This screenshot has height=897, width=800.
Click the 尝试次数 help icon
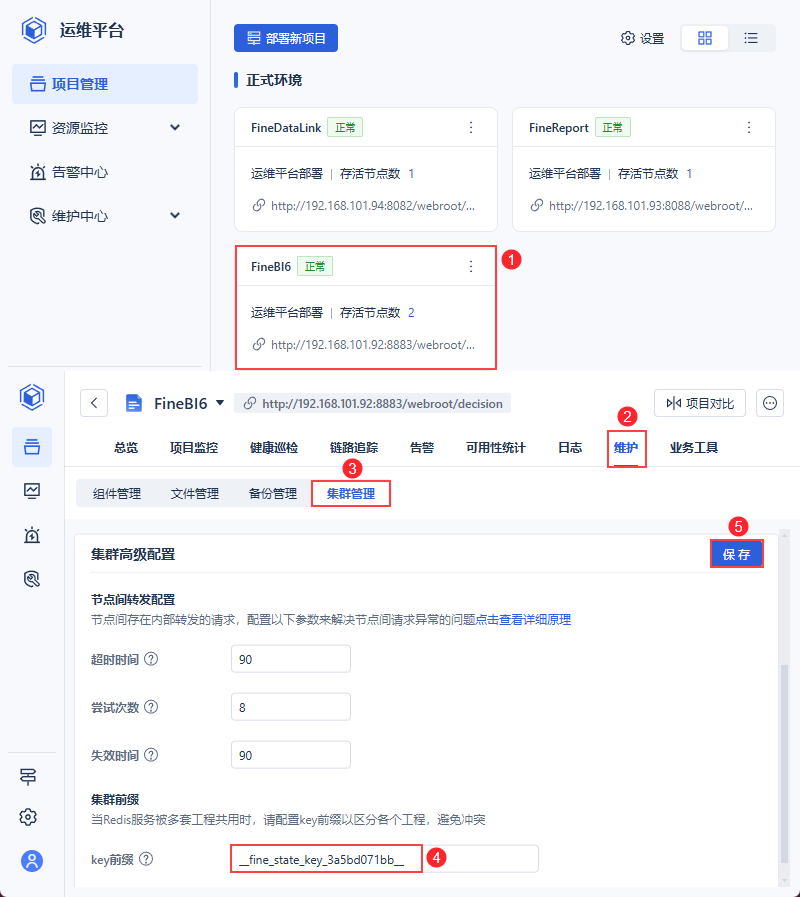pos(151,707)
